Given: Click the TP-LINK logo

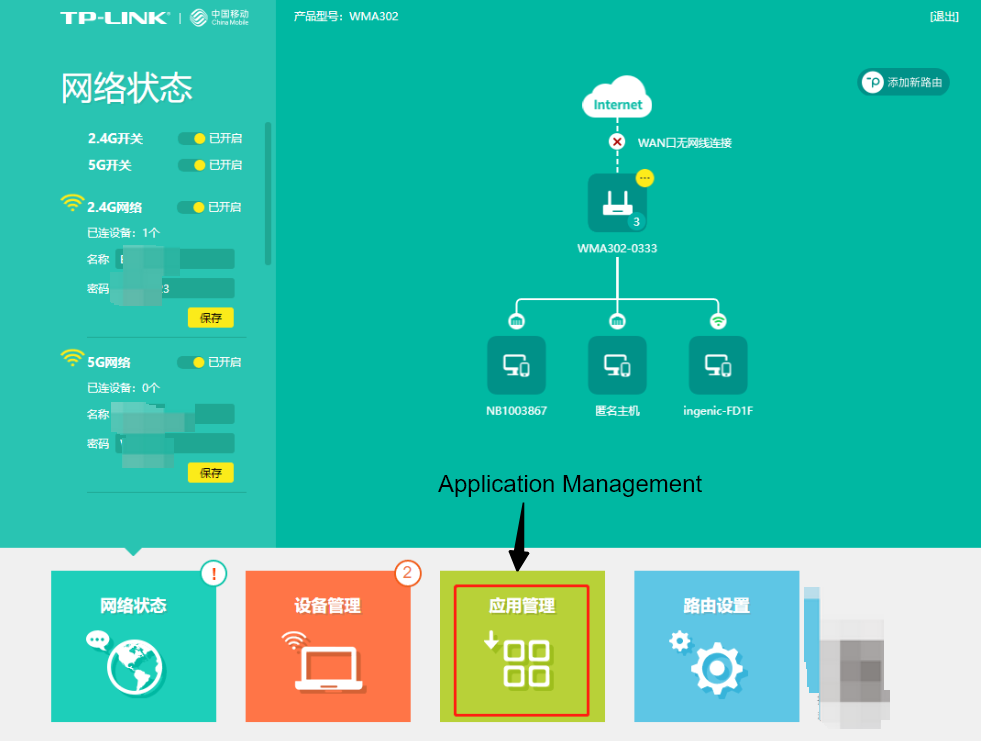Looking at the screenshot, I should (x=116, y=18).
